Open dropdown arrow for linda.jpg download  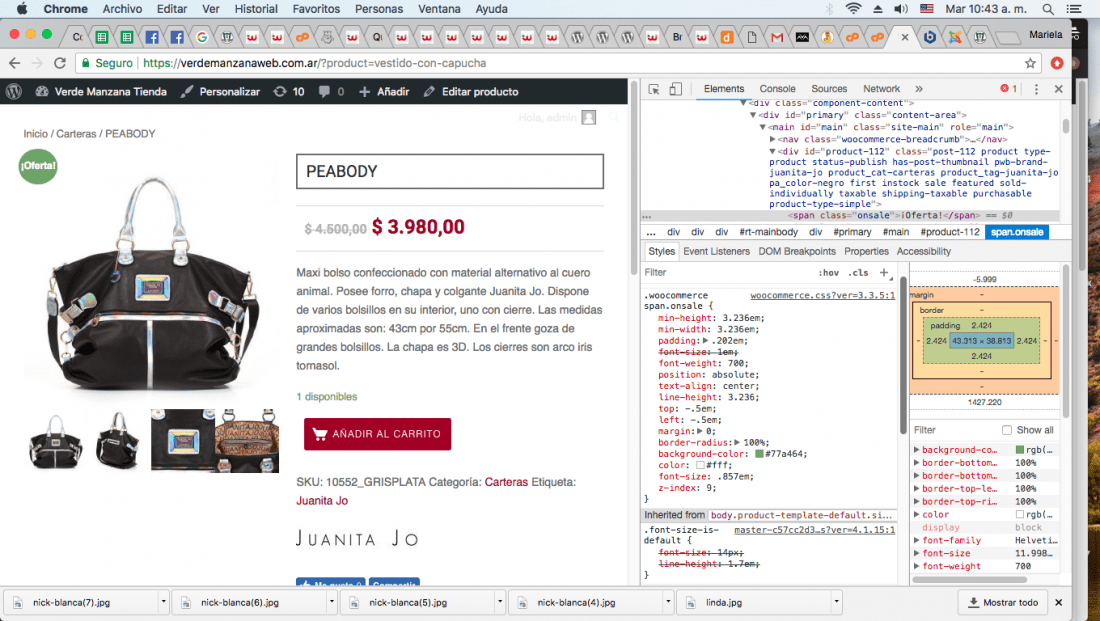[836, 601]
